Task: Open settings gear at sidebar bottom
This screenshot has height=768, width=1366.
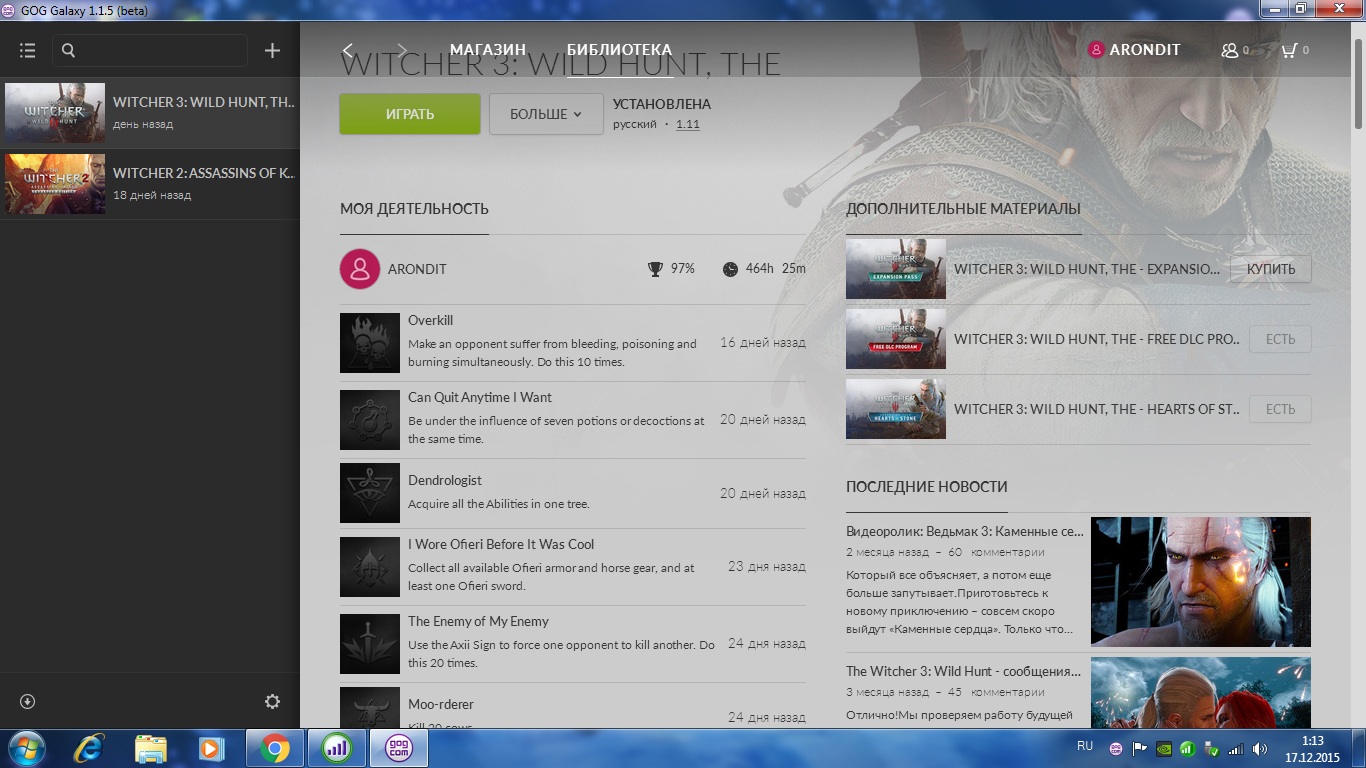Action: coord(272,702)
